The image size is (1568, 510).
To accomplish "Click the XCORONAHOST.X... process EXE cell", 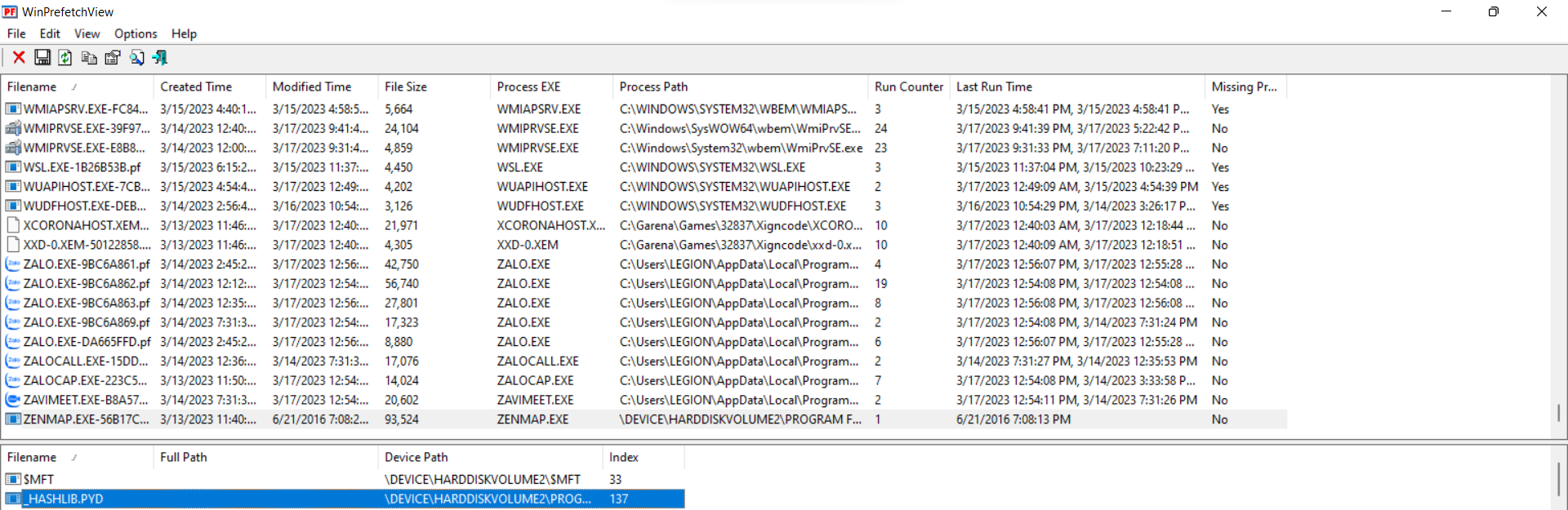I will [x=551, y=225].
